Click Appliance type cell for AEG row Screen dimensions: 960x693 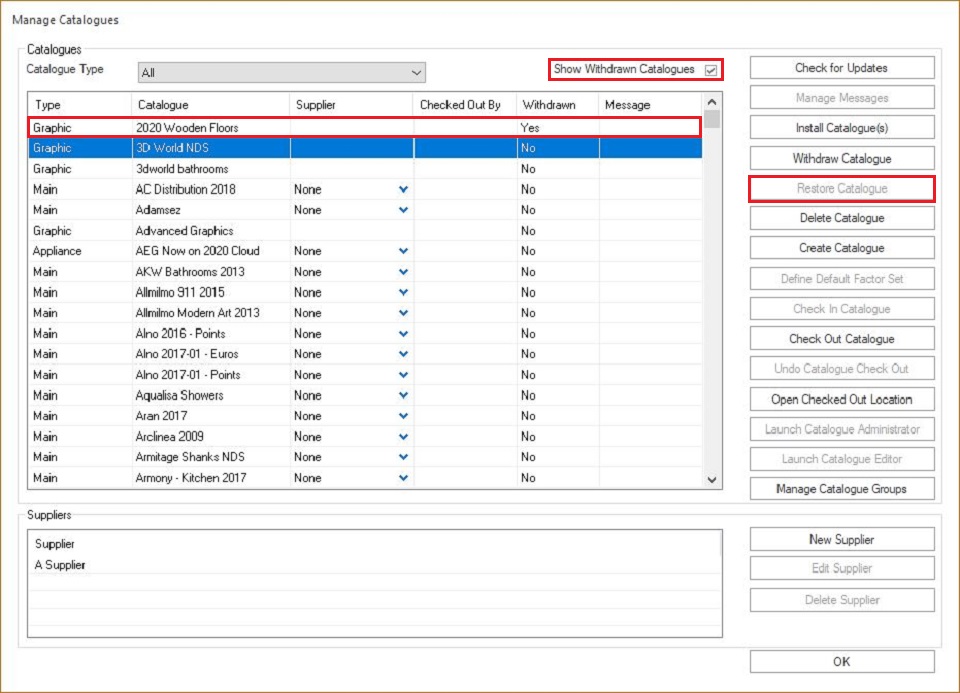click(x=57, y=251)
